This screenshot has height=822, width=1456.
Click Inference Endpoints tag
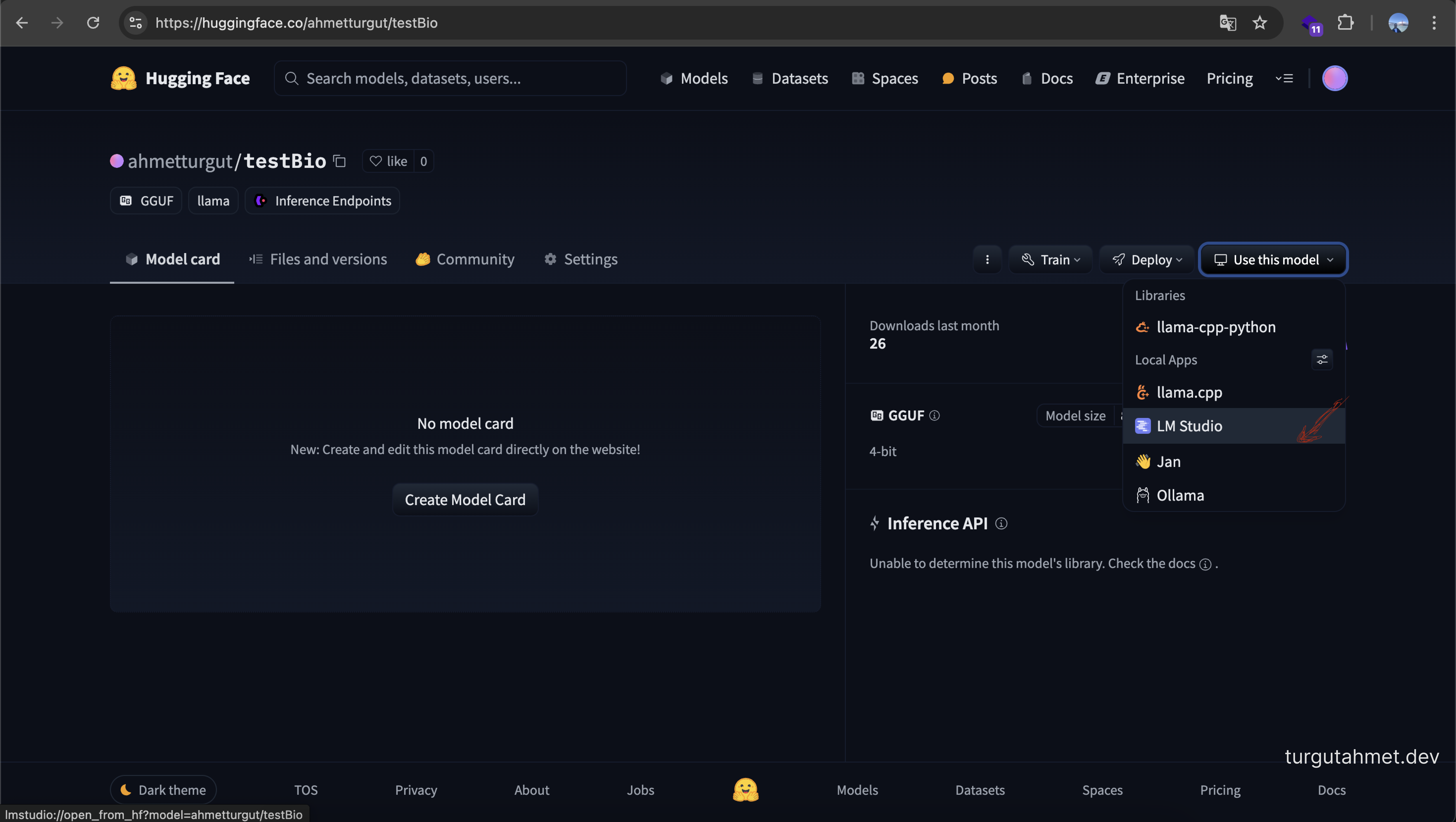click(x=322, y=201)
